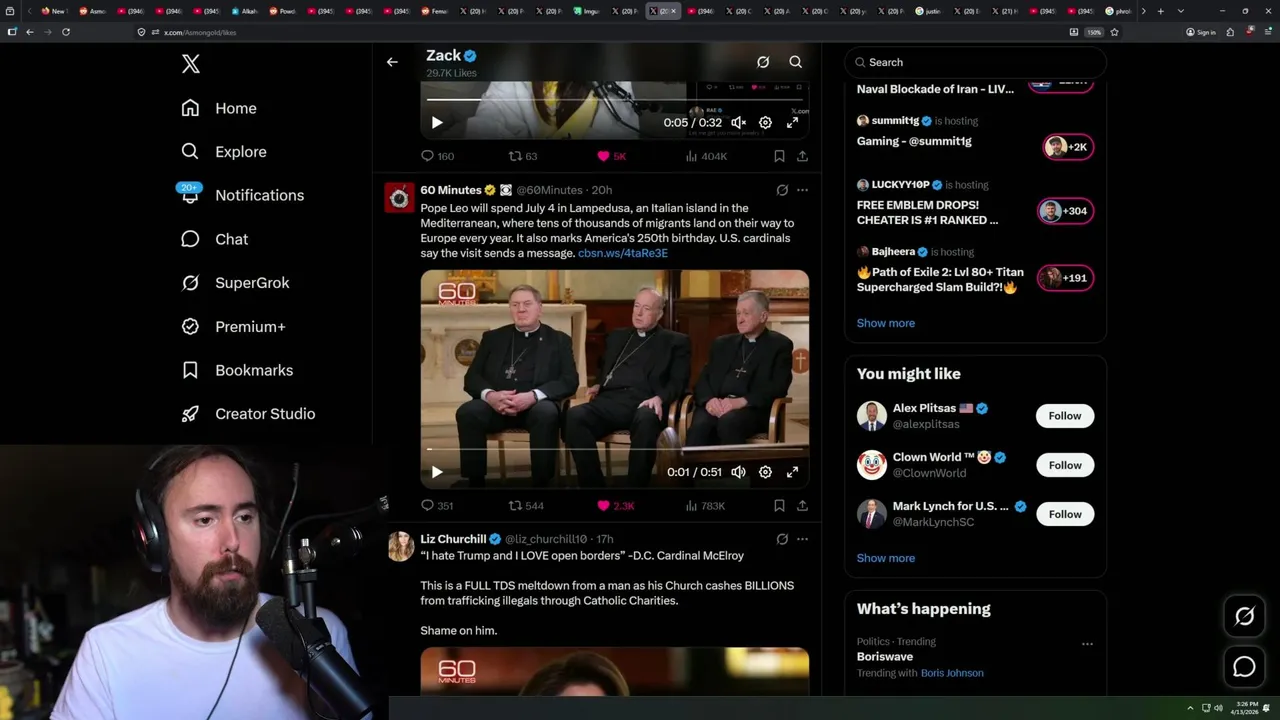Click Sign in in the browser toolbar
Screen dimensions: 1280x720
click(1201, 32)
